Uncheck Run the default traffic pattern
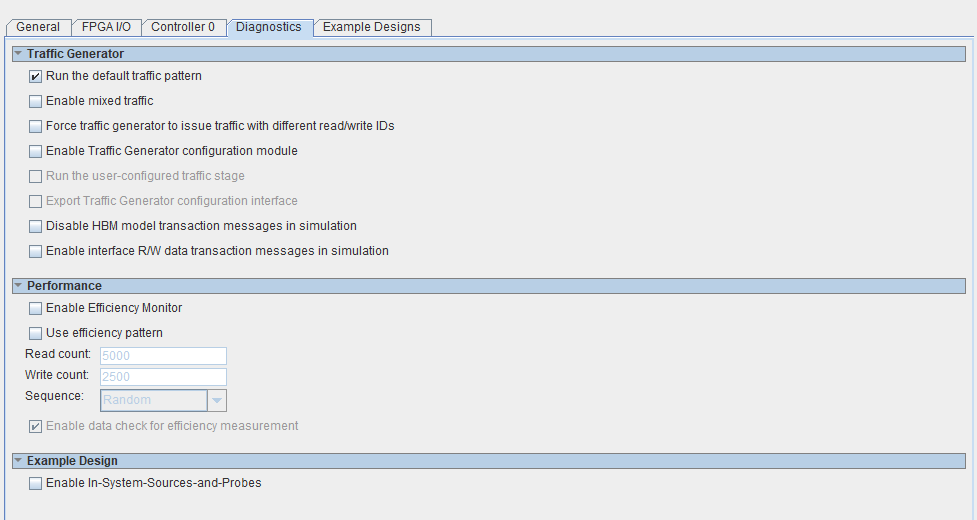Viewport: 977px width, 520px height. (36, 76)
